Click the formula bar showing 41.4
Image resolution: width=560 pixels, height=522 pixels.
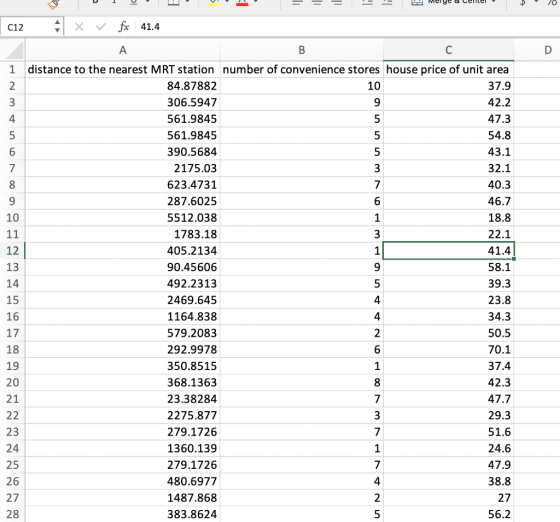(347, 27)
